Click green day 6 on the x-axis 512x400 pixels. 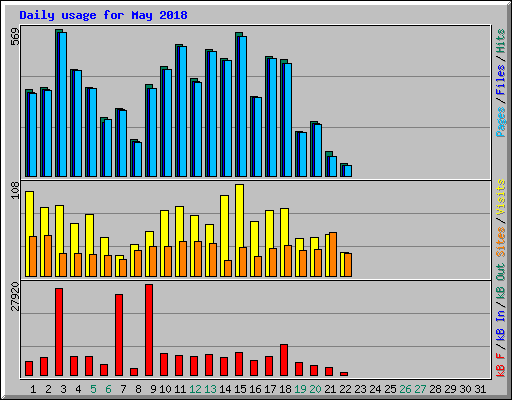click(x=108, y=389)
